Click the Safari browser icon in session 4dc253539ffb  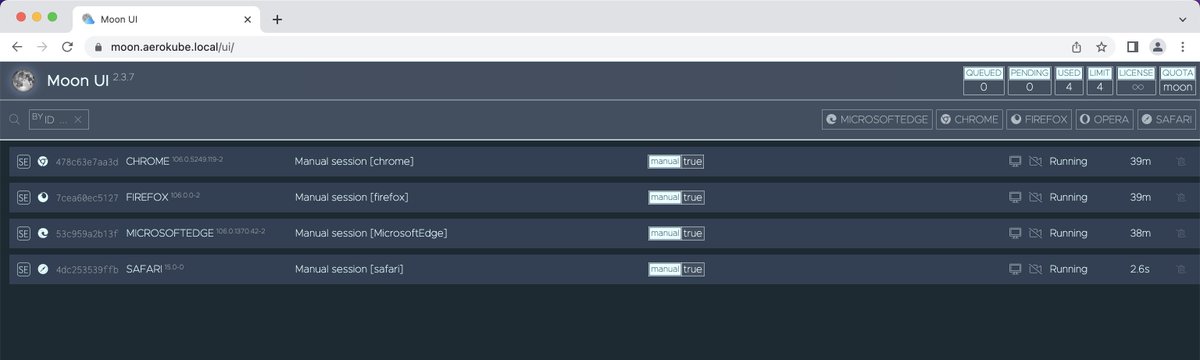(x=43, y=269)
